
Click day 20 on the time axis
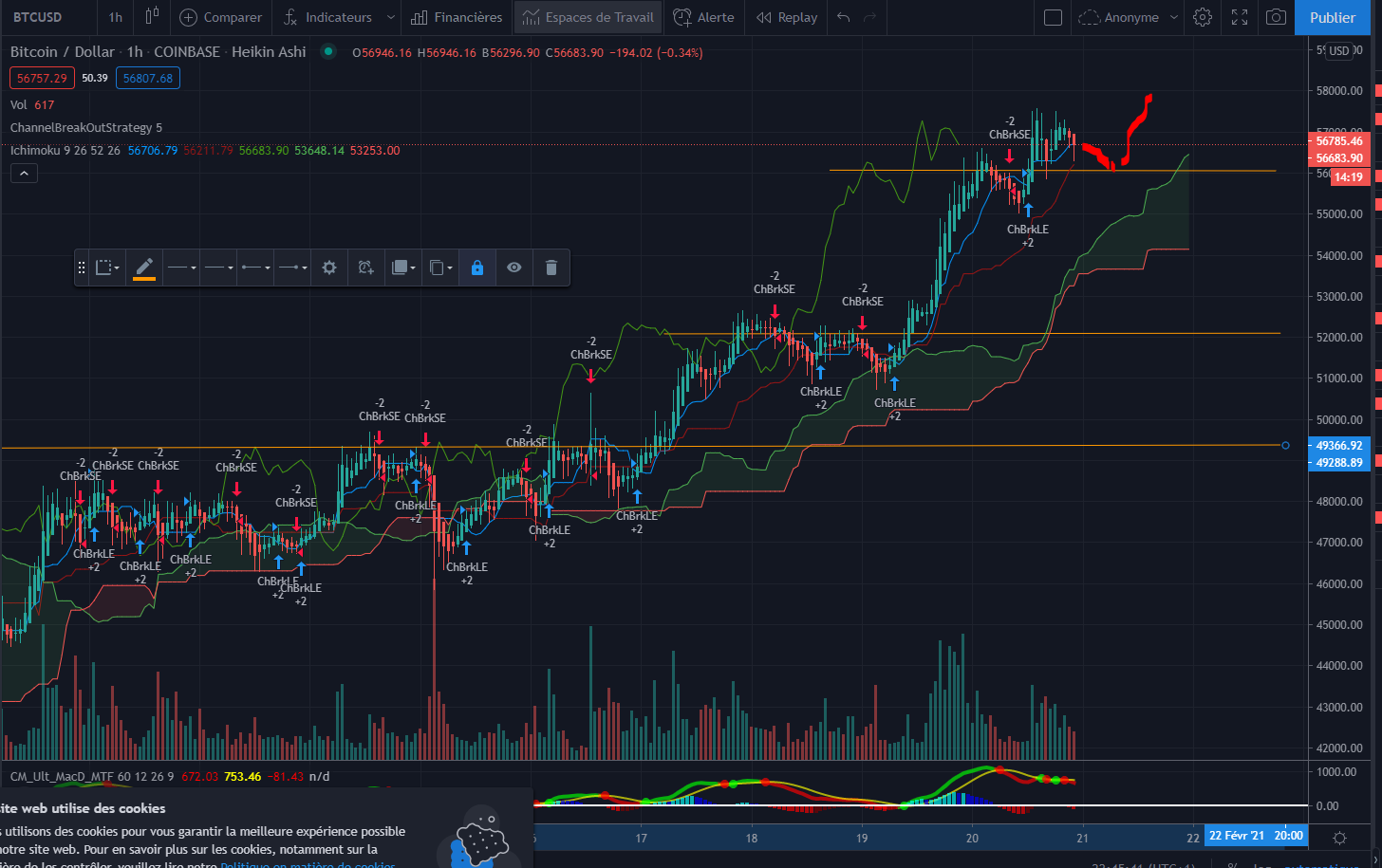pos(972,838)
